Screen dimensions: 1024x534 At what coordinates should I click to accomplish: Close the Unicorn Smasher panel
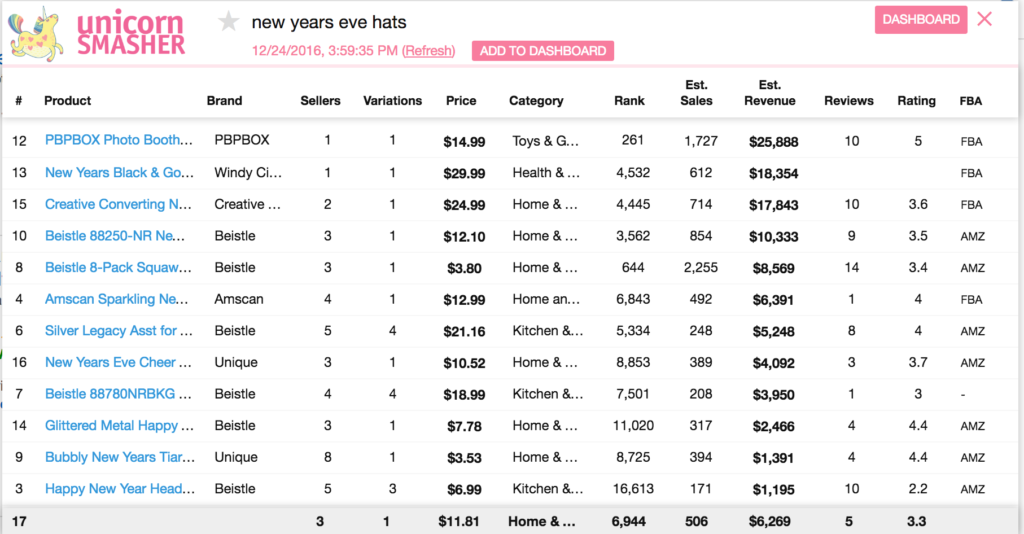point(984,19)
